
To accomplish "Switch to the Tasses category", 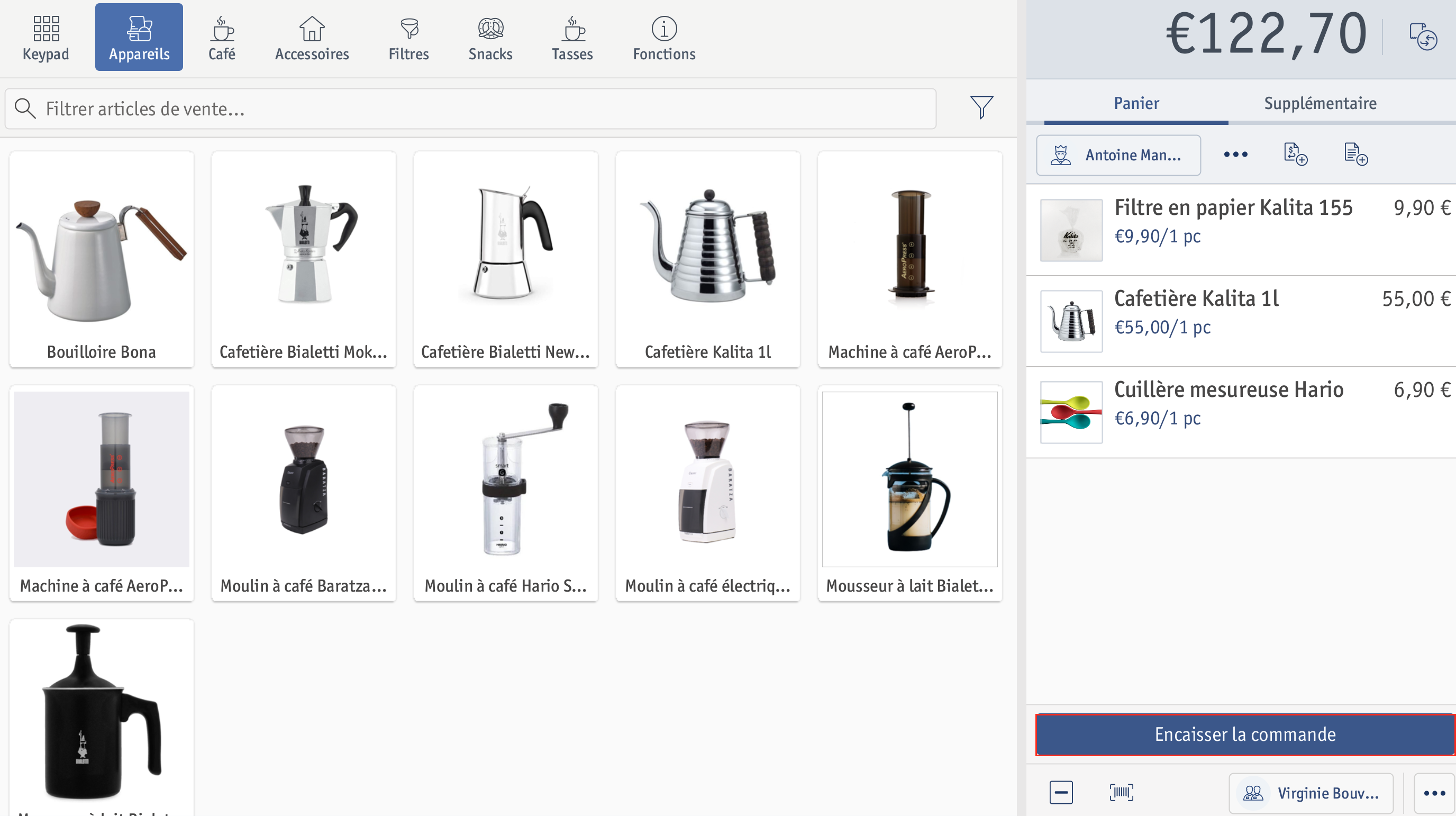I will 572,38.
